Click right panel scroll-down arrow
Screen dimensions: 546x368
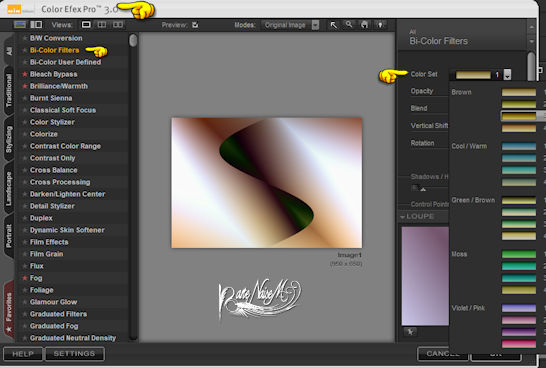click(531, 41)
